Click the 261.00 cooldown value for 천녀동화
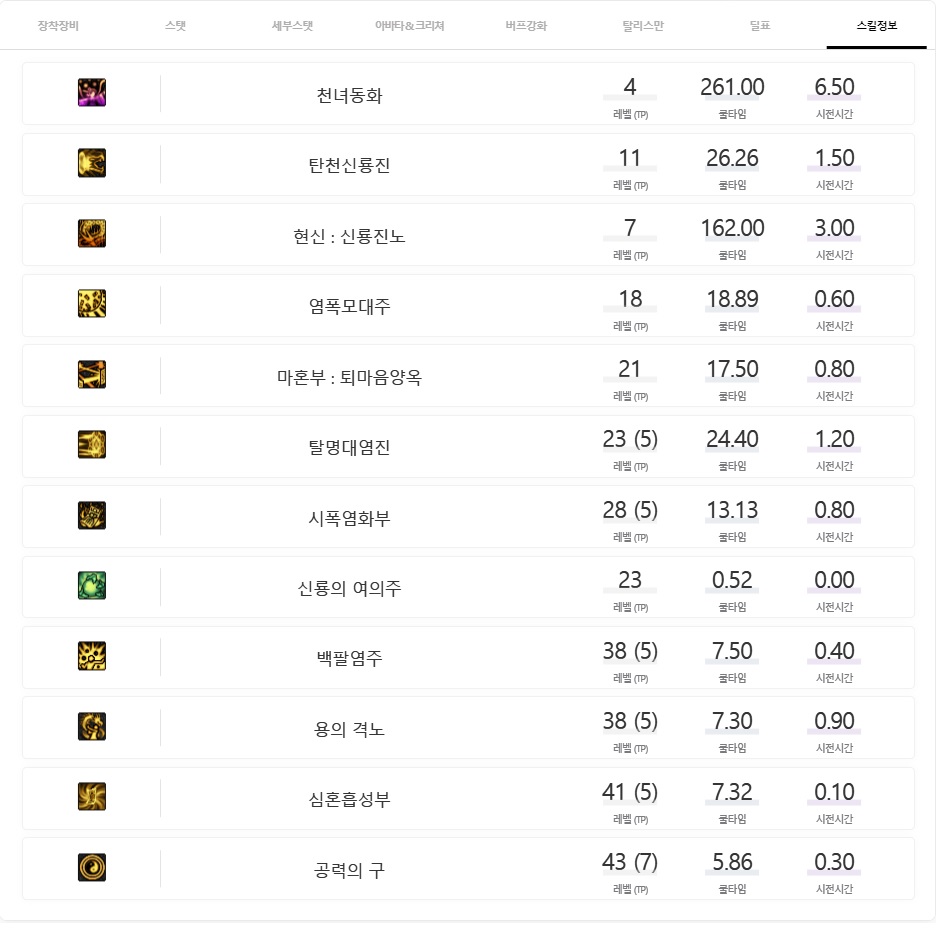This screenshot has width=944, height=939. click(732, 88)
